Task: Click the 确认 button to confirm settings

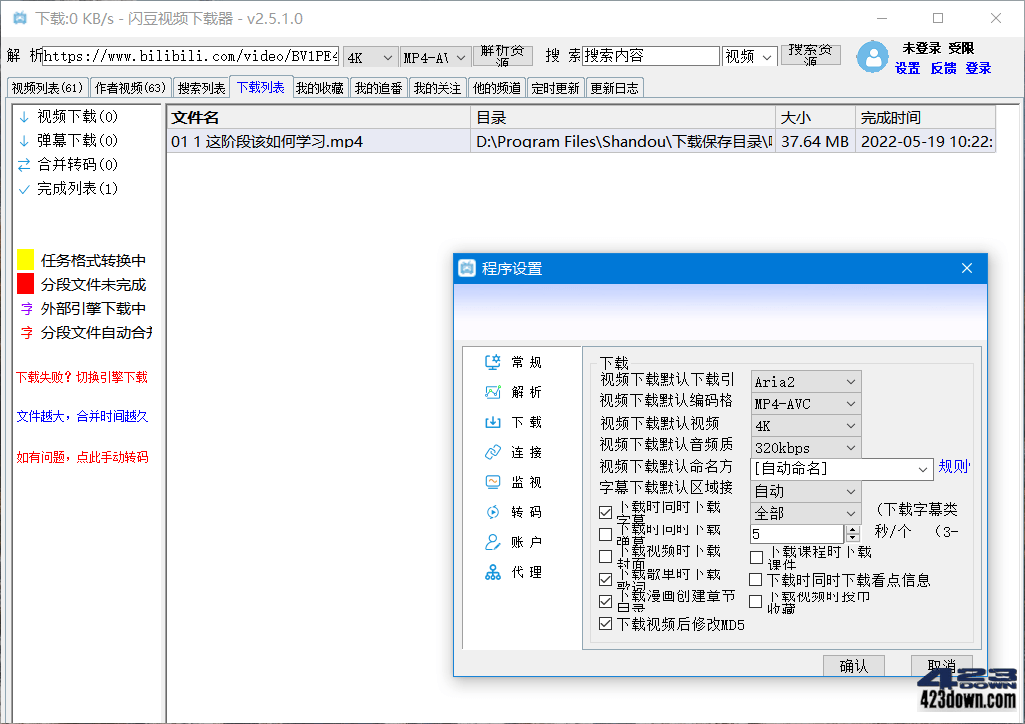Action: coord(852,665)
